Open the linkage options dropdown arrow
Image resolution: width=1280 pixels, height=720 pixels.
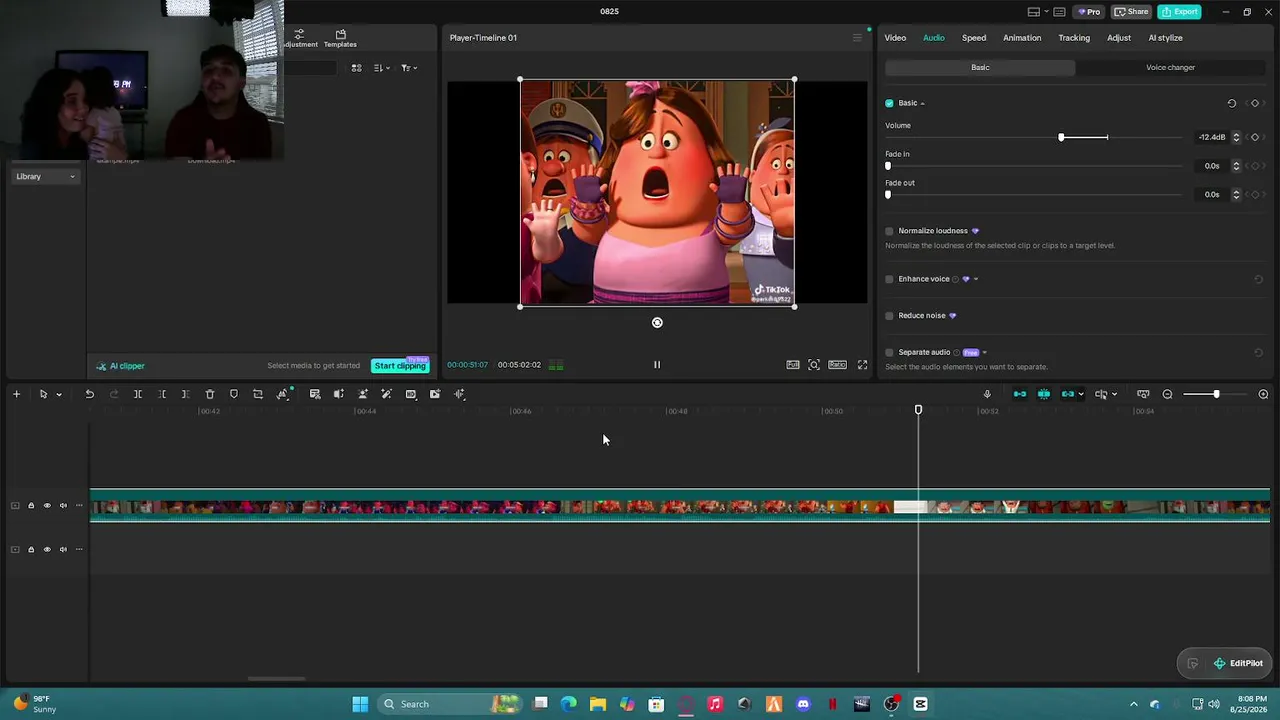point(1081,394)
